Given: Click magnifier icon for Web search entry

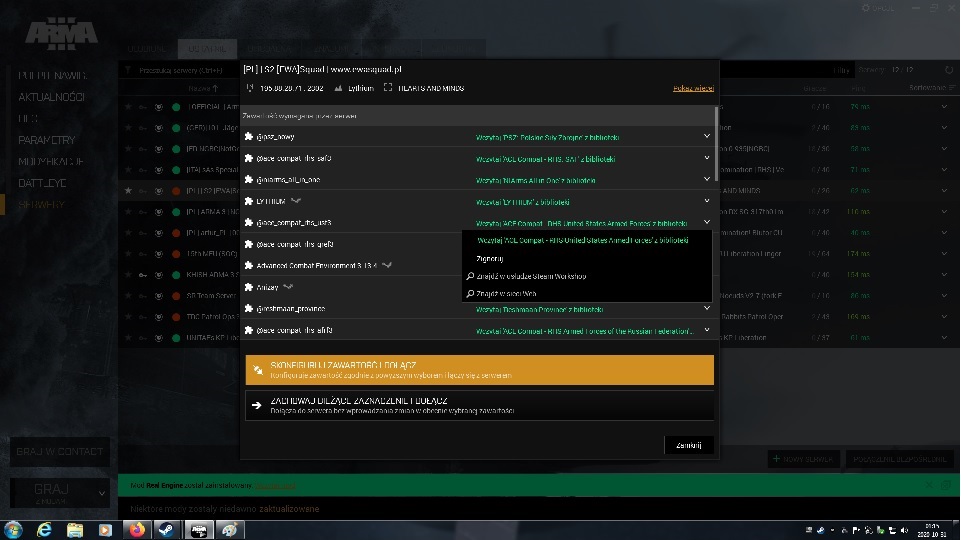Looking at the screenshot, I should point(470,294).
